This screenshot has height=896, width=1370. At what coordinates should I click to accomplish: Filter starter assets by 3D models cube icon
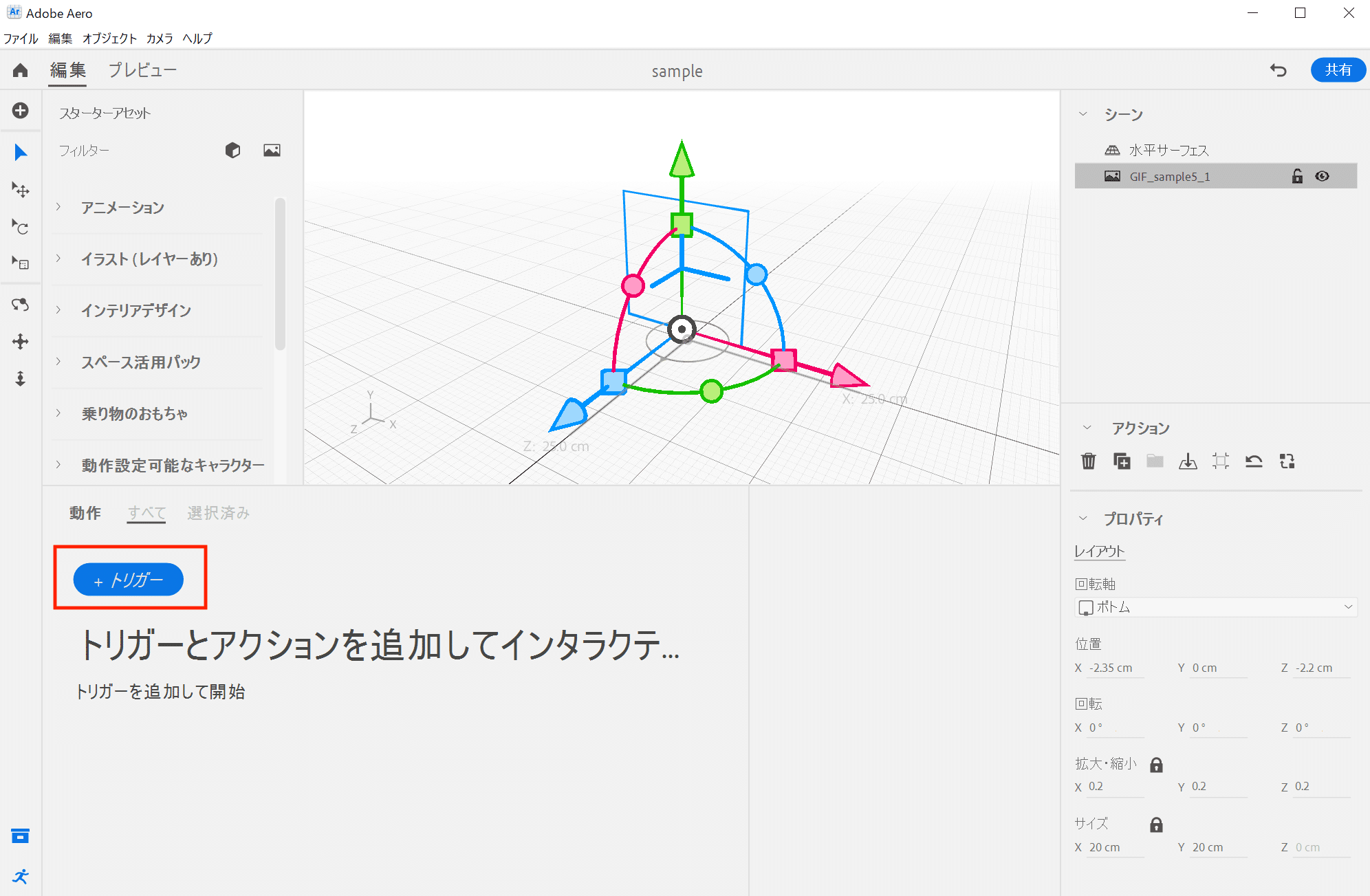pyautogui.click(x=233, y=150)
